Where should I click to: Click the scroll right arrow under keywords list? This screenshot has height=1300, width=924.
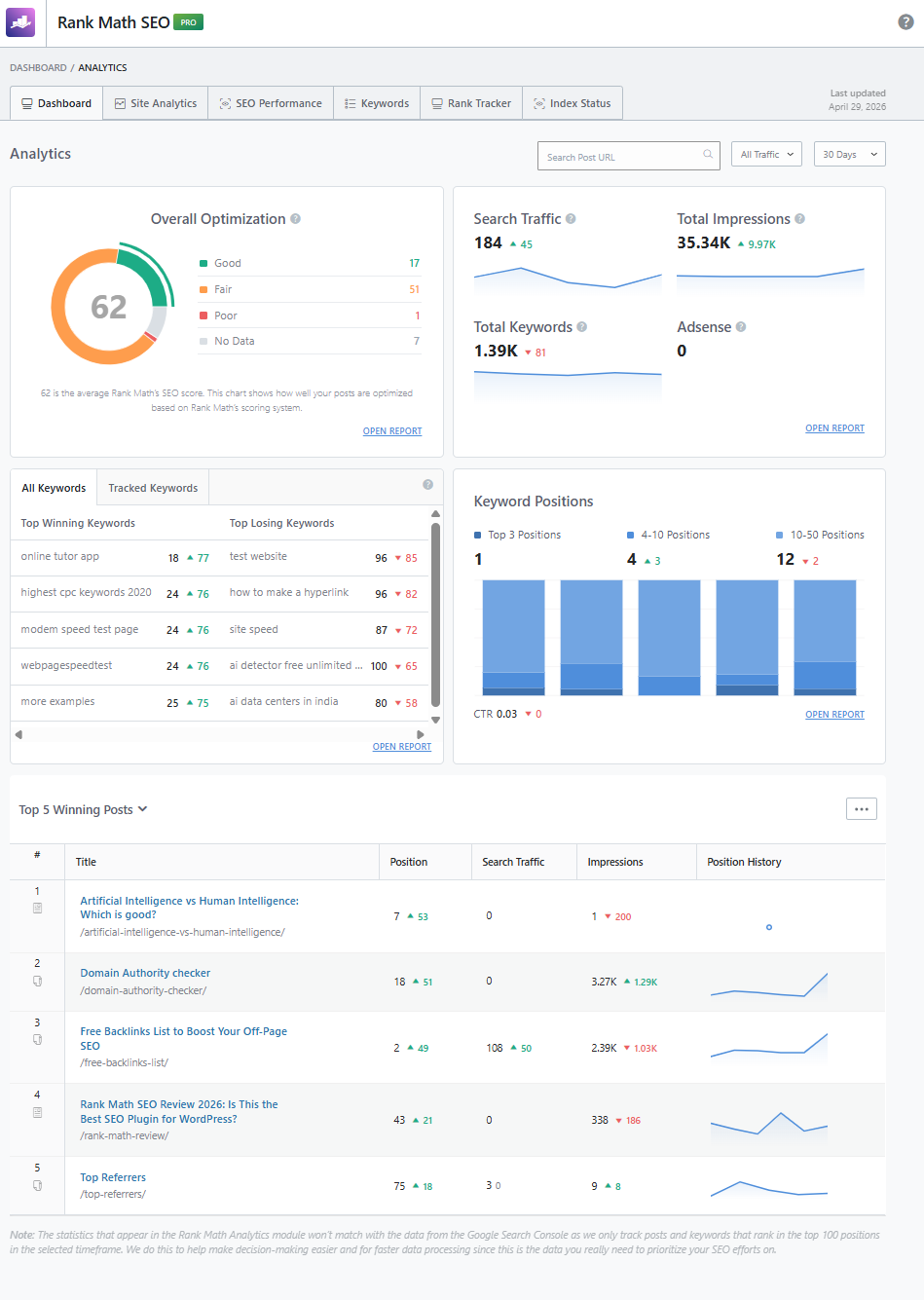(421, 734)
